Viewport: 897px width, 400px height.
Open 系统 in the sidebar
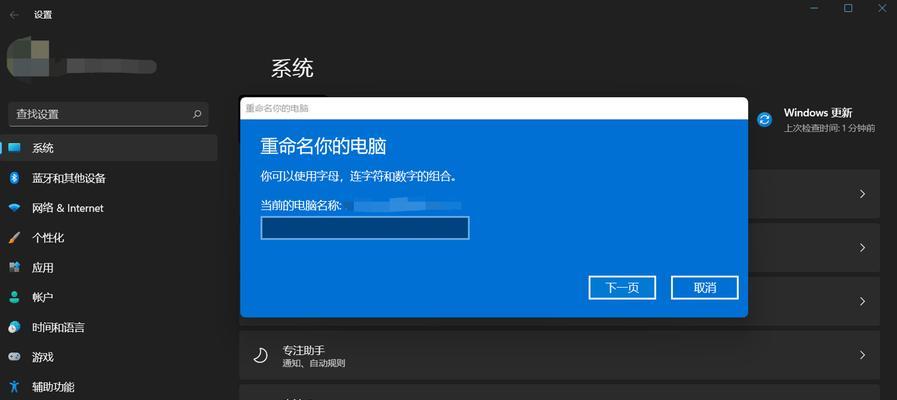[x=109, y=148]
